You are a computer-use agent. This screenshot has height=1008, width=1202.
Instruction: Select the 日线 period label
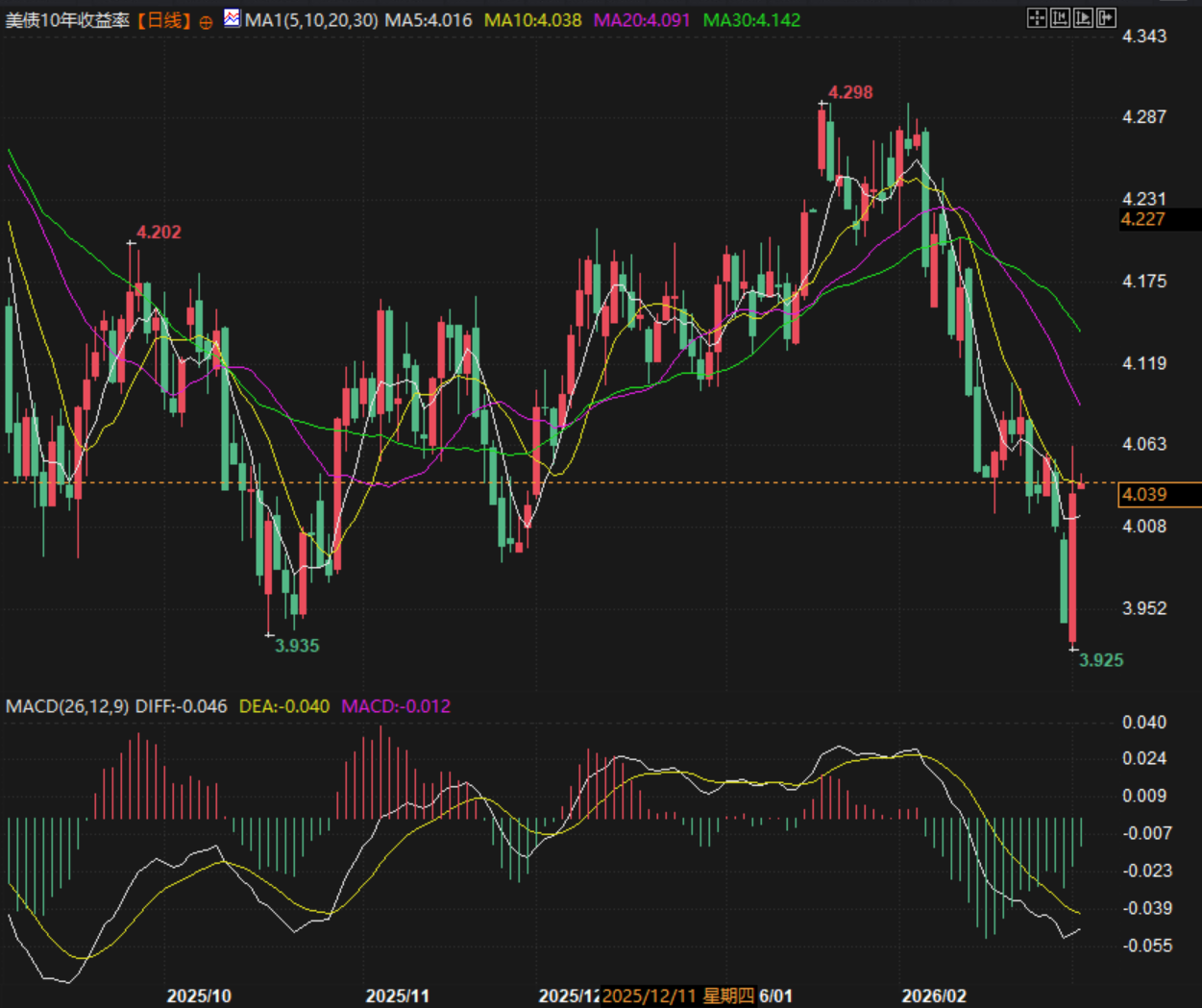[x=164, y=20]
